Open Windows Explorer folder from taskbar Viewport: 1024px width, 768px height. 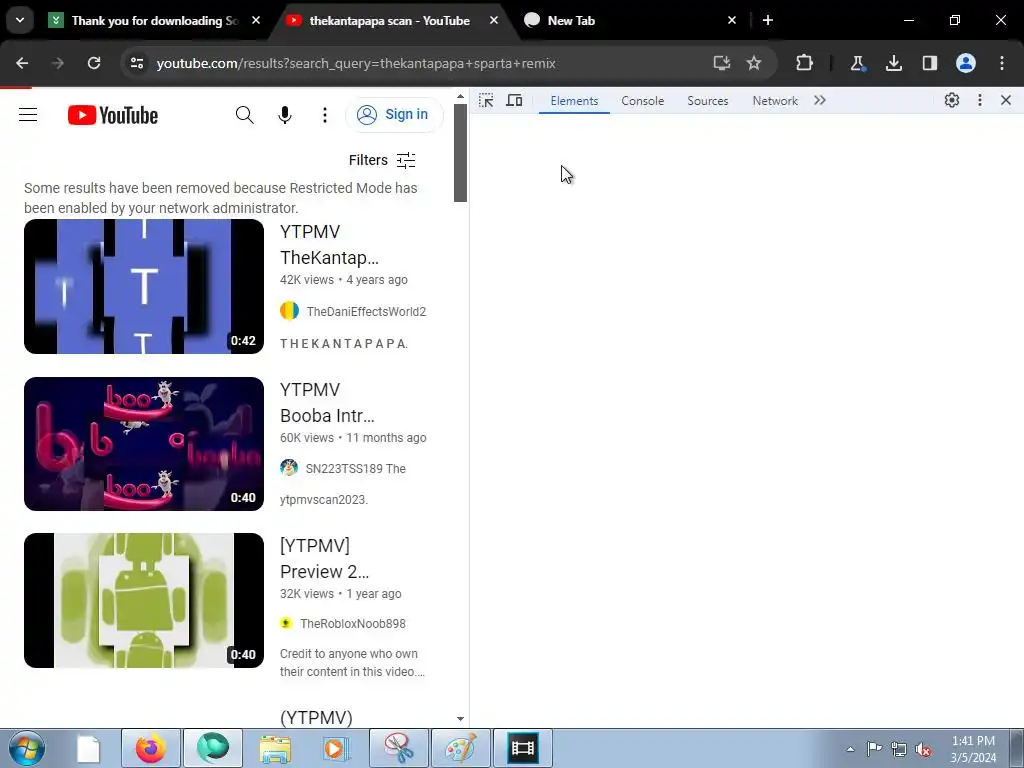tap(275, 748)
